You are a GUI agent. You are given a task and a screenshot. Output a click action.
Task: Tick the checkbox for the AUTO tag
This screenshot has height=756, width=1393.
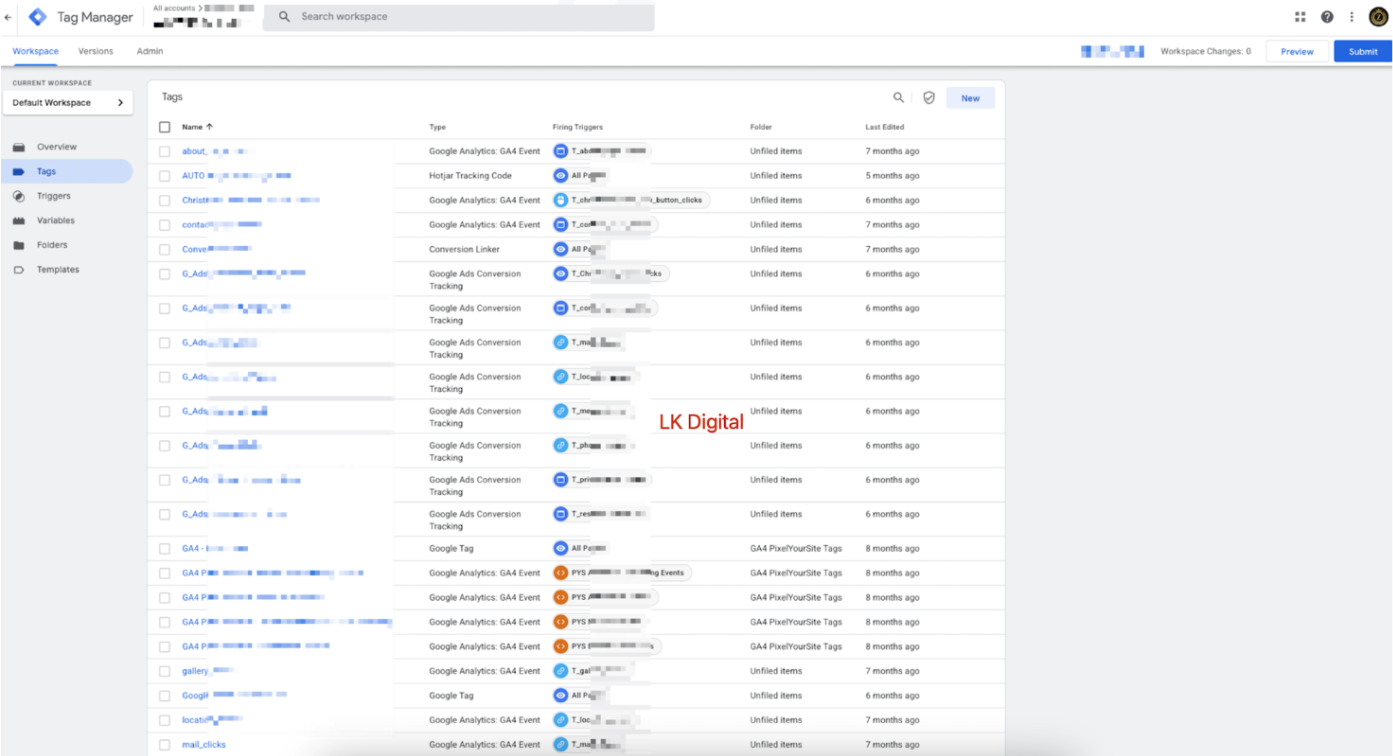(165, 176)
